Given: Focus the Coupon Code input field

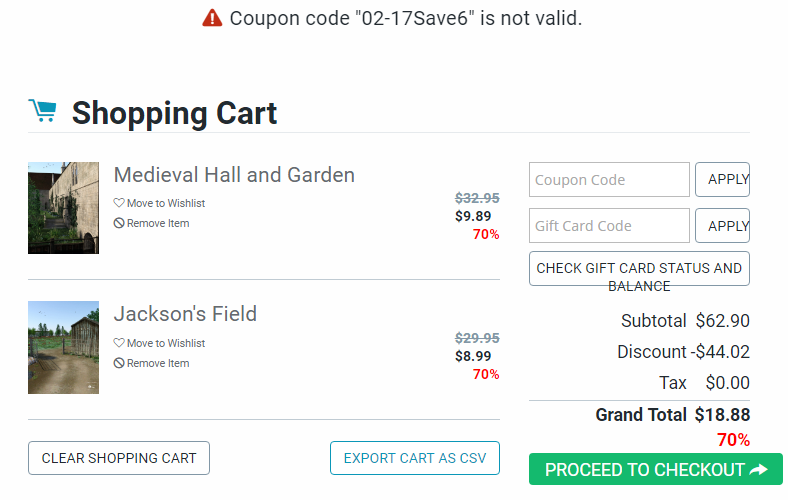Looking at the screenshot, I should tap(609, 180).
